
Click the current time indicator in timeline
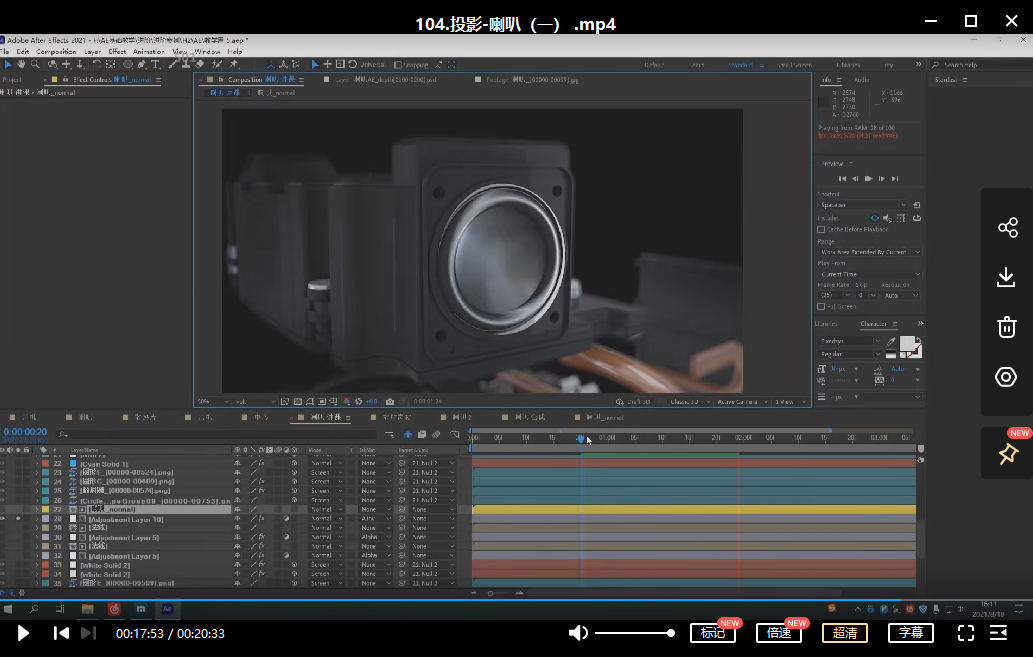pos(580,438)
